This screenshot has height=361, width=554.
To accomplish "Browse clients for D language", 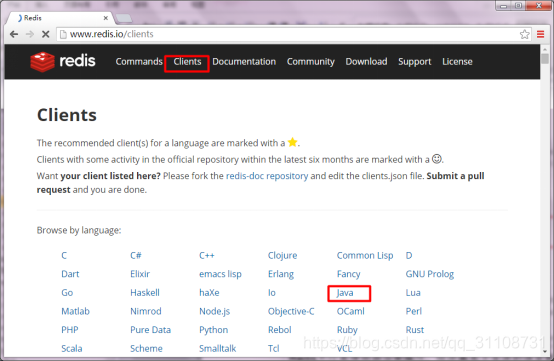I will pyautogui.click(x=409, y=255).
